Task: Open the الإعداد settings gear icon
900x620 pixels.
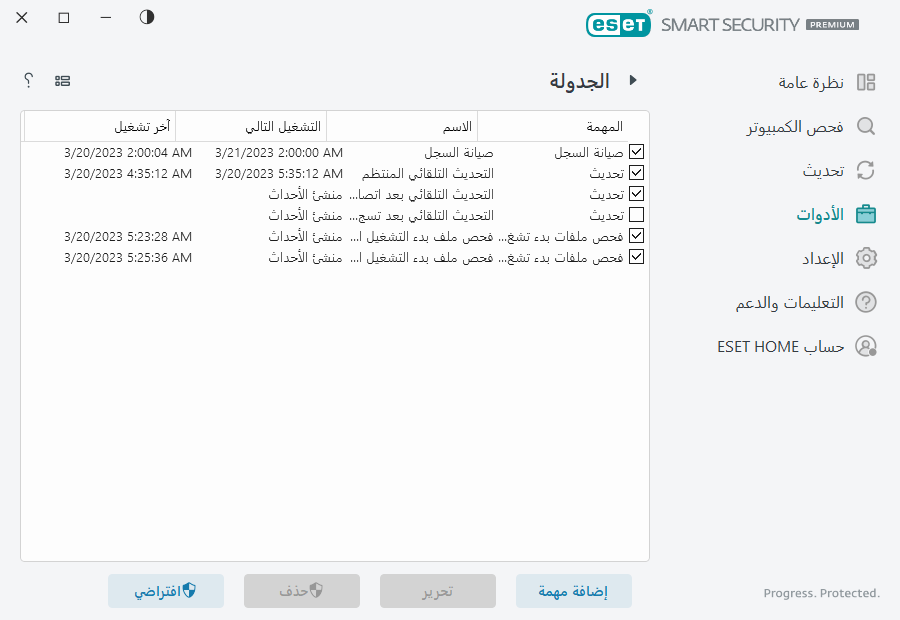Action: [x=866, y=257]
